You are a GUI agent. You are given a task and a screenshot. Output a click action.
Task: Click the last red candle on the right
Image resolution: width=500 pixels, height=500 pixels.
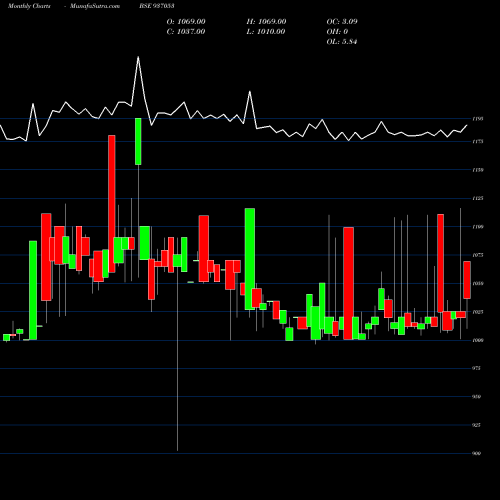pos(467,280)
